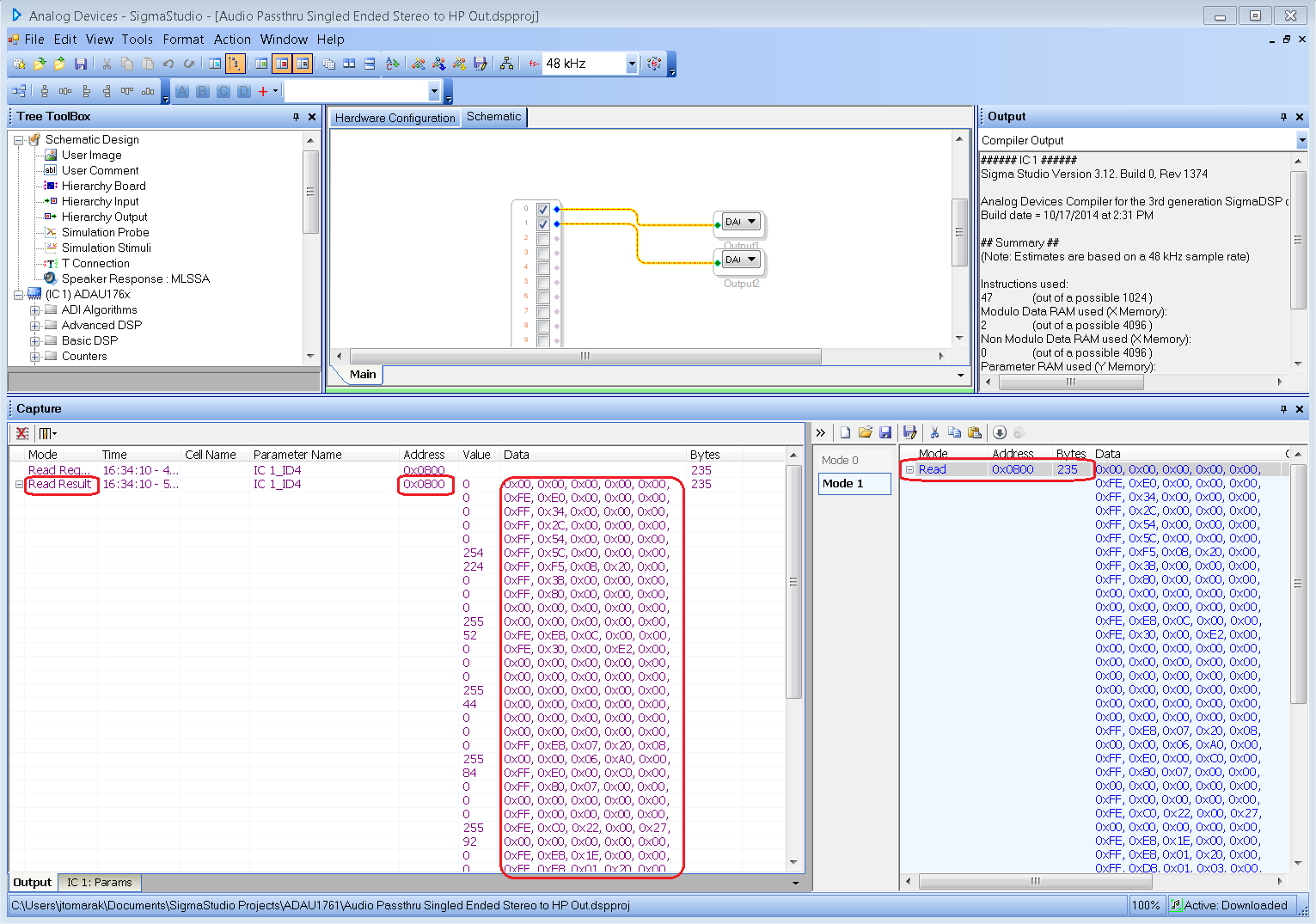Check input channel 4 checkbox
Viewport: 1316px width, 924px height.
click(543, 267)
